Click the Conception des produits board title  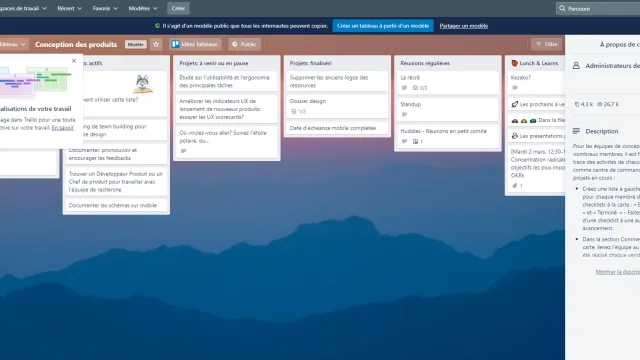[76, 44]
